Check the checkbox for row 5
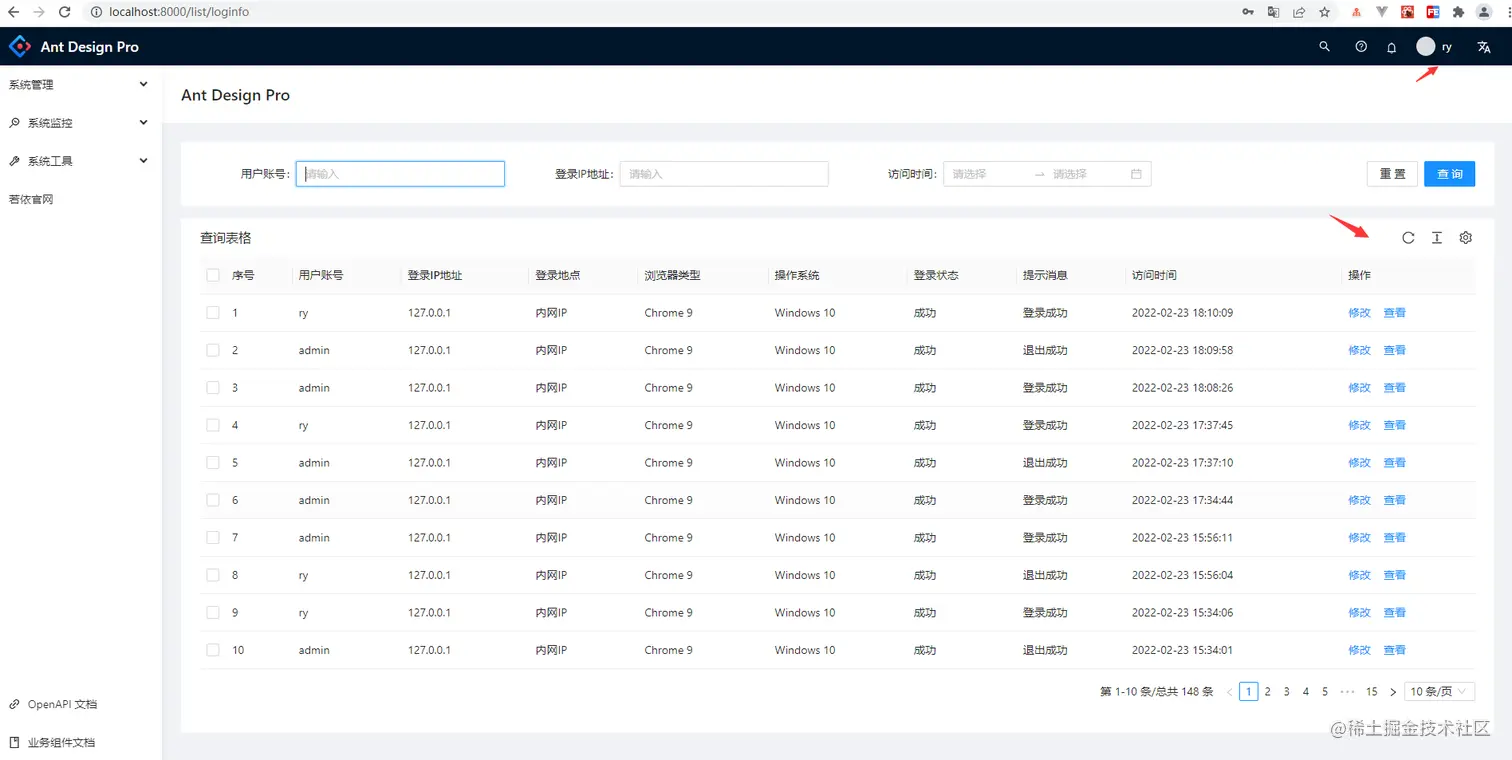 (x=213, y=463)
